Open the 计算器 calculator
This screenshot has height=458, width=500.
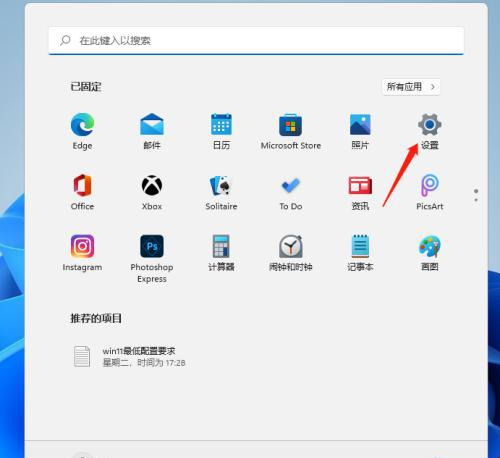pyautogui.click(x=221, y=253)
